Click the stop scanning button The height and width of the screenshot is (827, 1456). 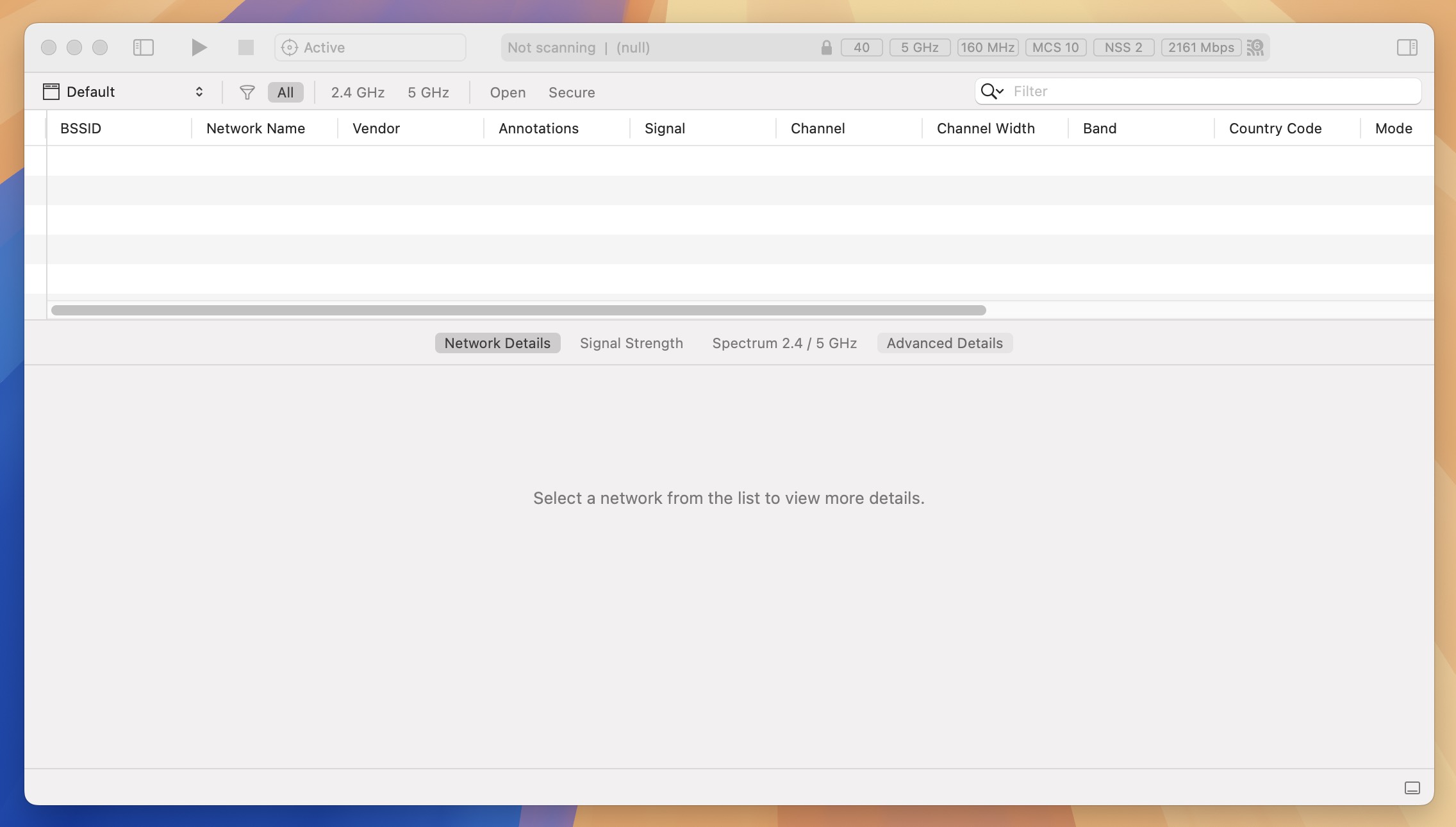tap(243, 47)
